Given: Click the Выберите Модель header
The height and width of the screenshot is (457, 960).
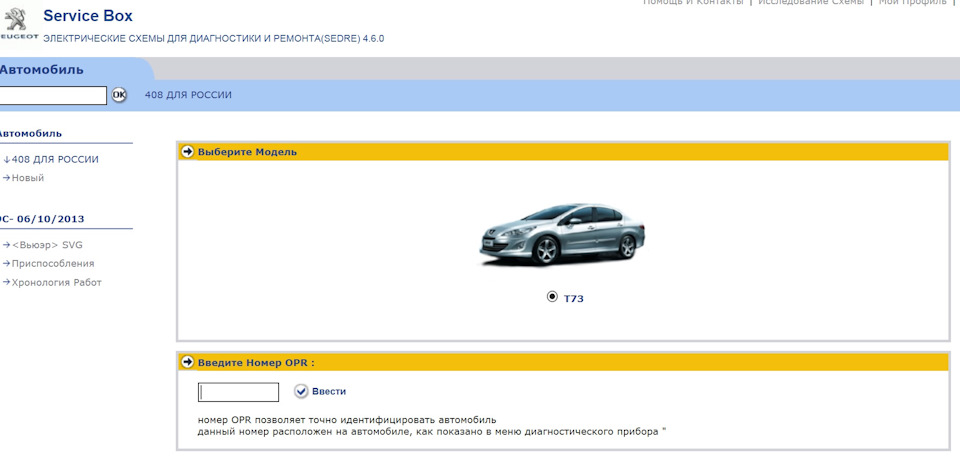Looking at the screenshot, I should coord(247,152).
